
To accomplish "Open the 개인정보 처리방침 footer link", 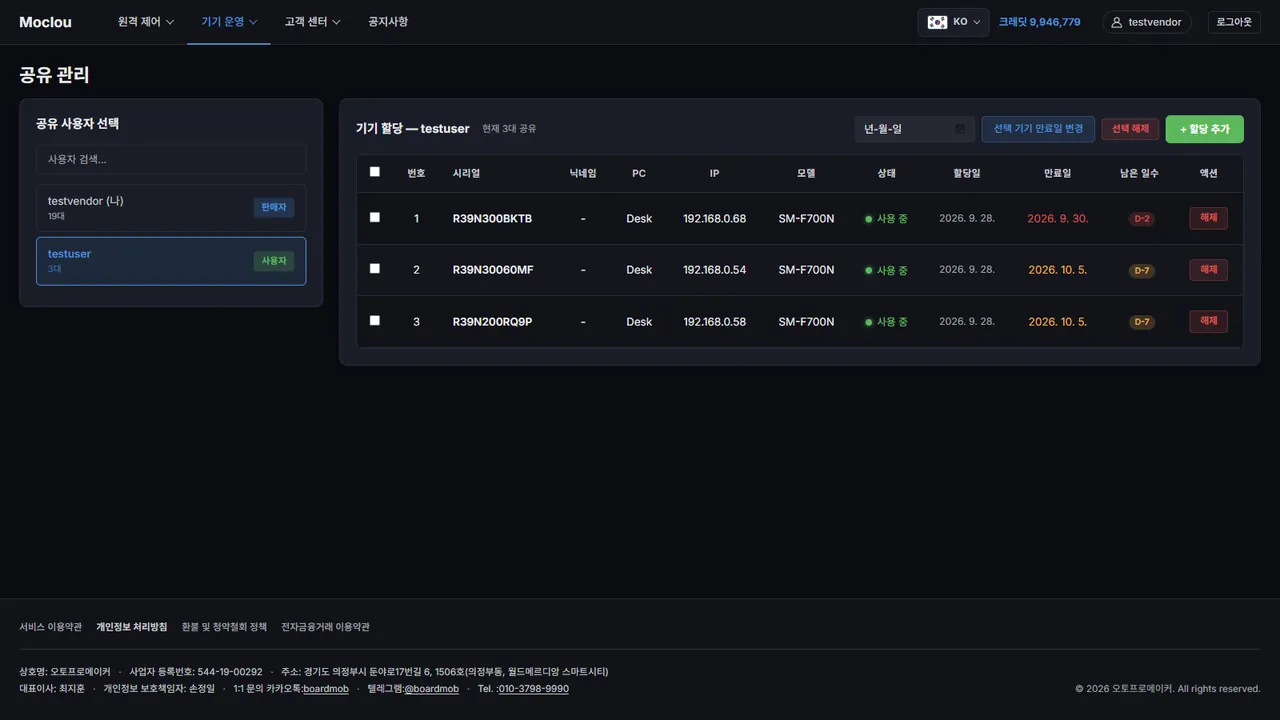I will [132, 627].
